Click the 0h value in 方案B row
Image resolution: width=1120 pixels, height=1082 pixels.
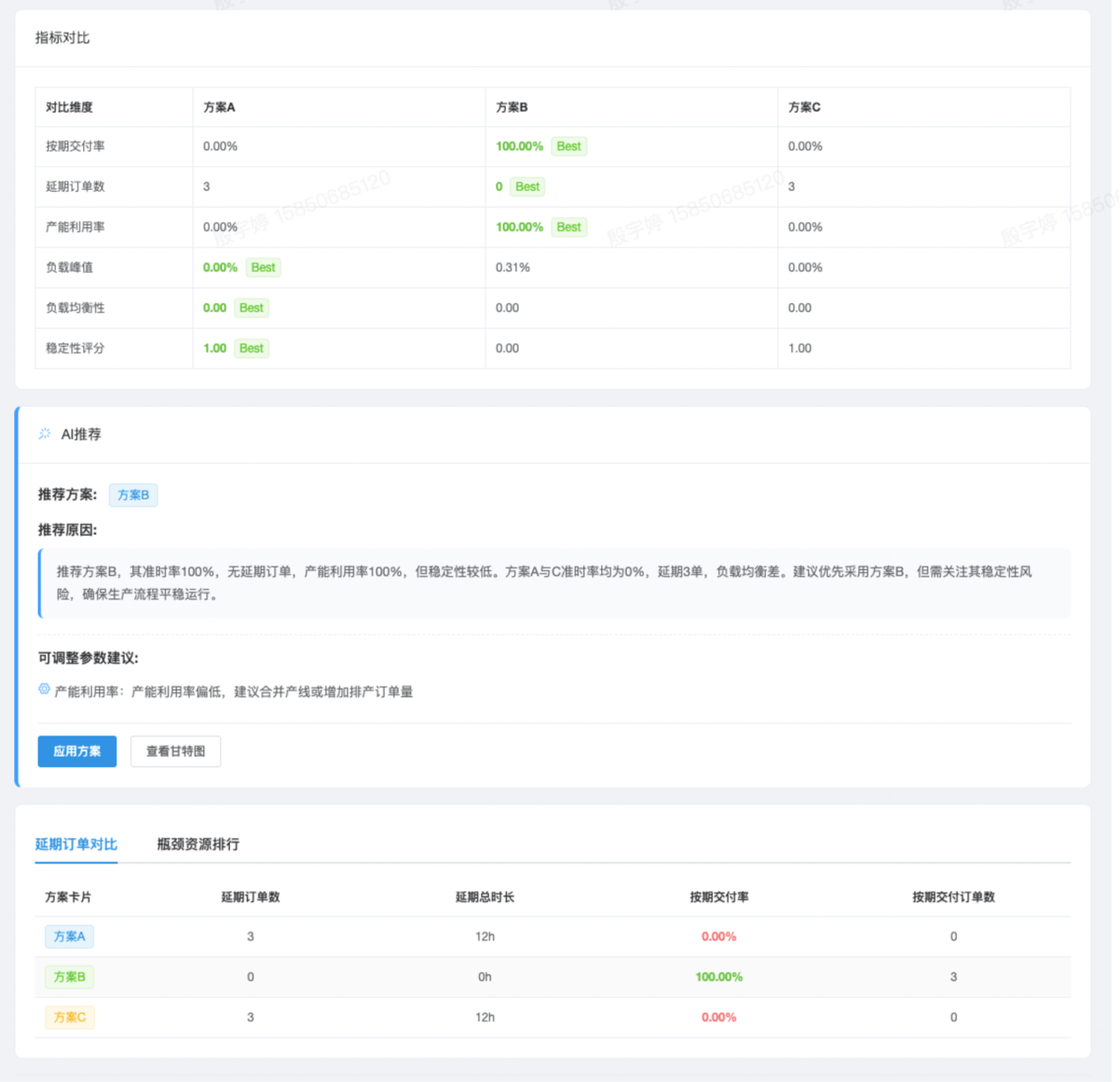coord(485,977)
